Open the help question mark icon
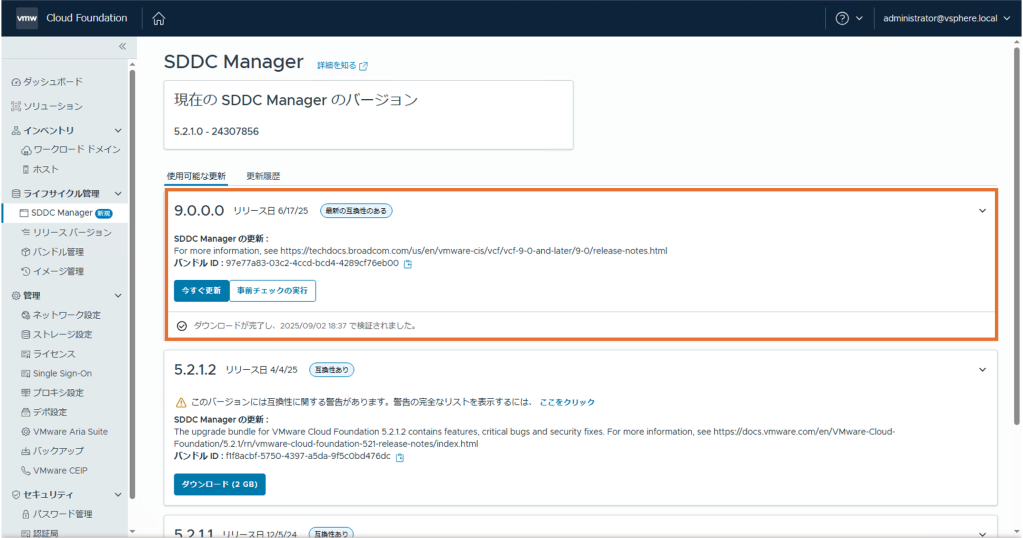The height and width of the screenshot is (538, 1023). pos(842,18)
